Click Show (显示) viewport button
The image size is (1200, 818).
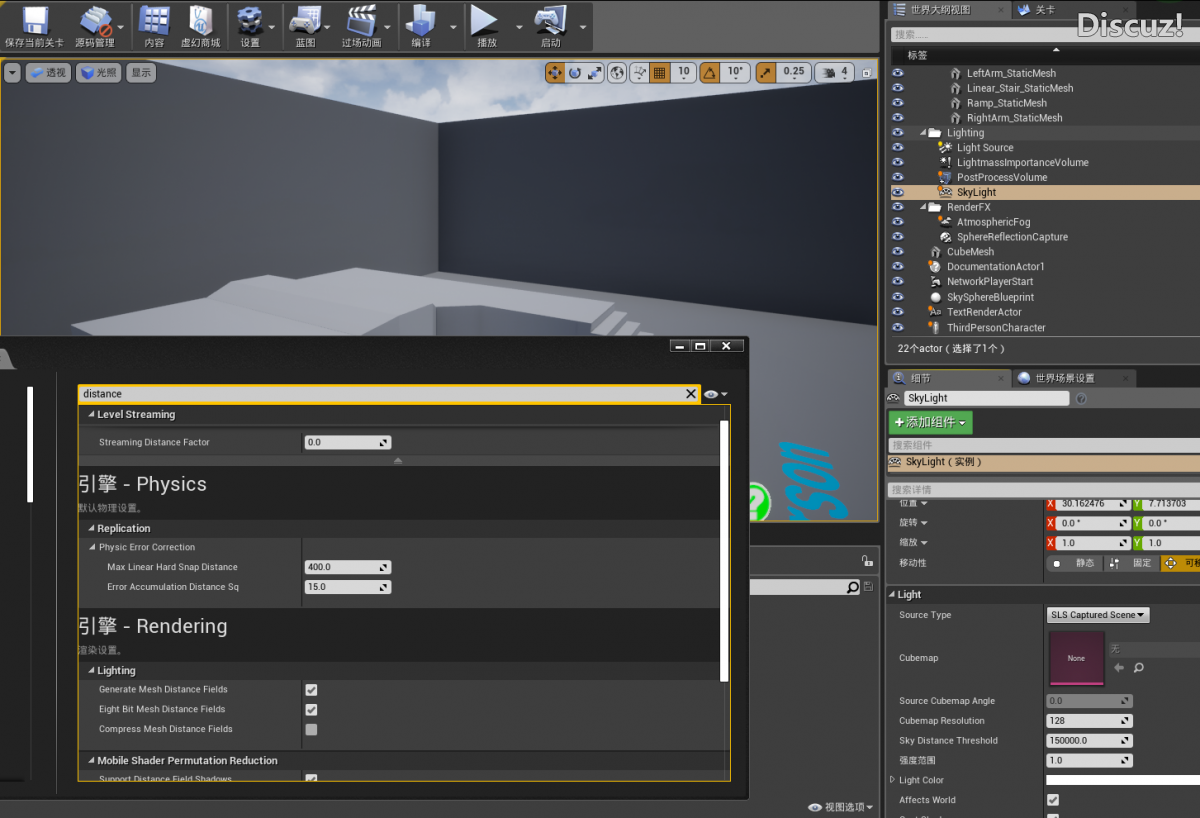[141, 72]
